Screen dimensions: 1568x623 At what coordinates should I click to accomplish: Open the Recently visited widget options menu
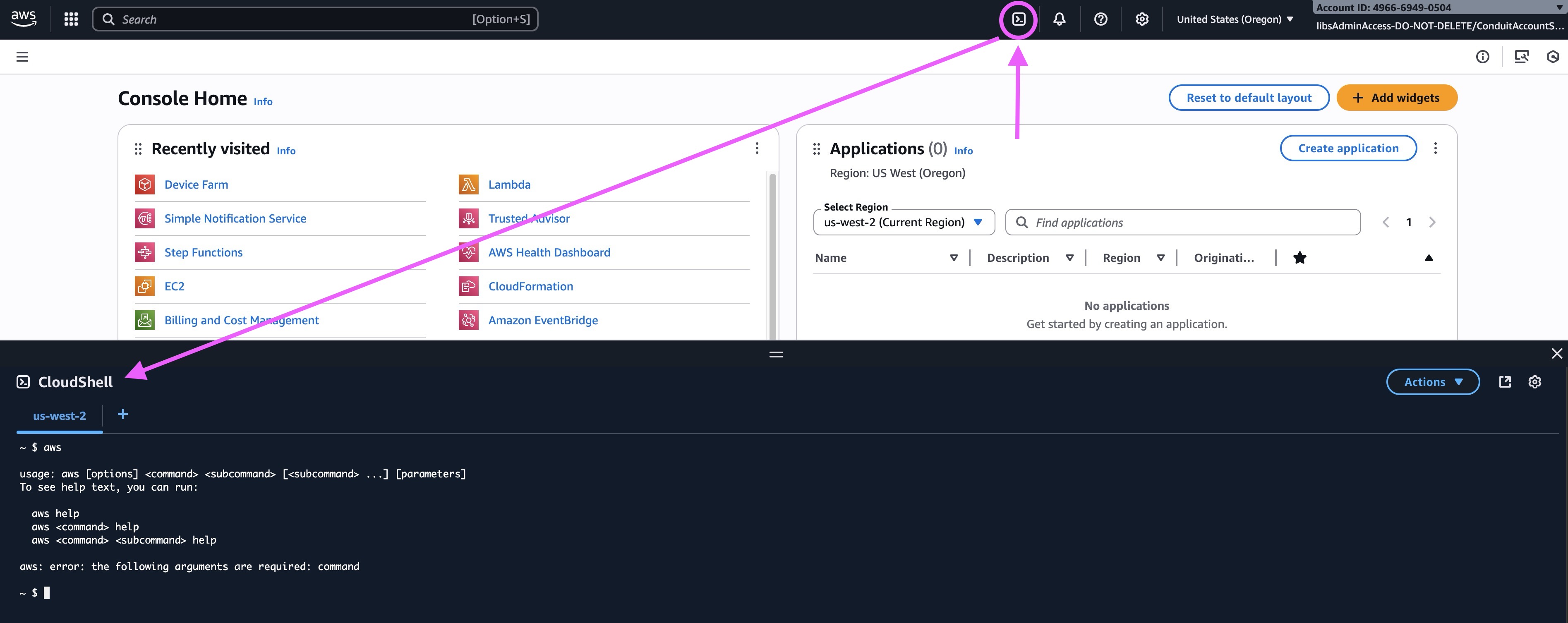pos(757,148)
